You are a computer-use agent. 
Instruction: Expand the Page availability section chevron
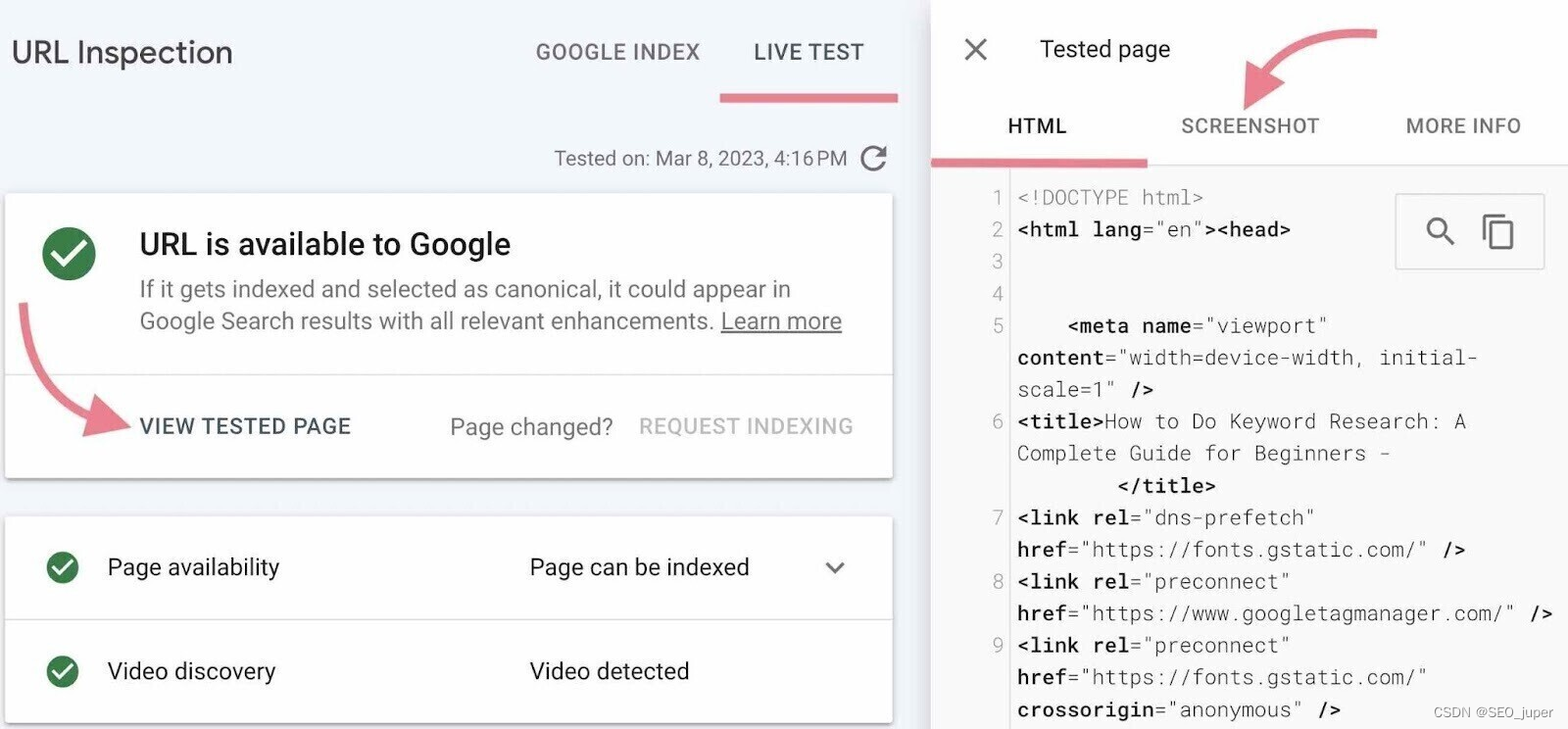click(x=834, y=567)
